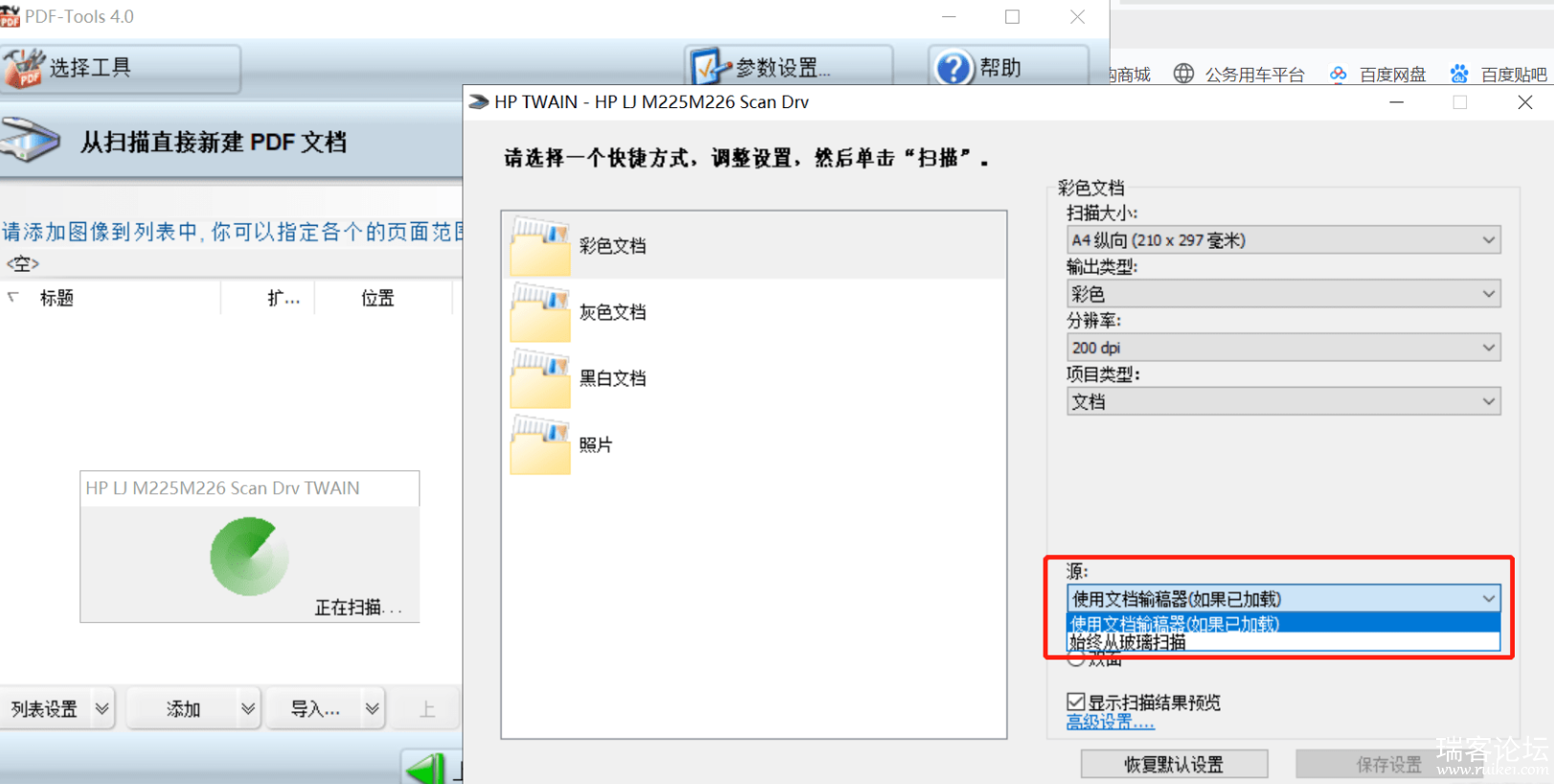Minimize the HP TWAIN dialog
The height and width of the screenshot is (784, 1554).
click(x=1397, y=102)
